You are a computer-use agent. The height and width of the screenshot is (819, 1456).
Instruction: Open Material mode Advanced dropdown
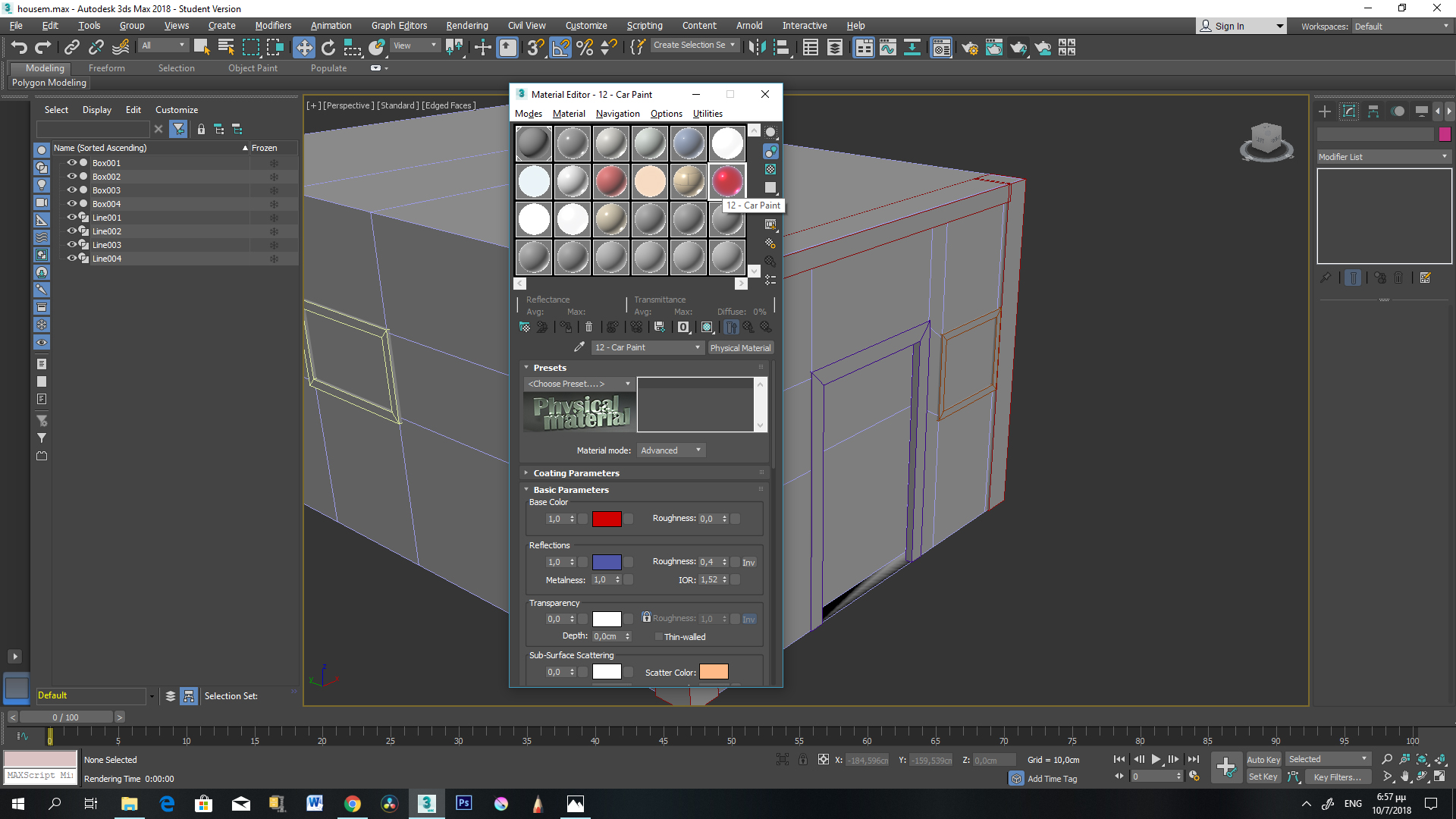tap(671, 450)
